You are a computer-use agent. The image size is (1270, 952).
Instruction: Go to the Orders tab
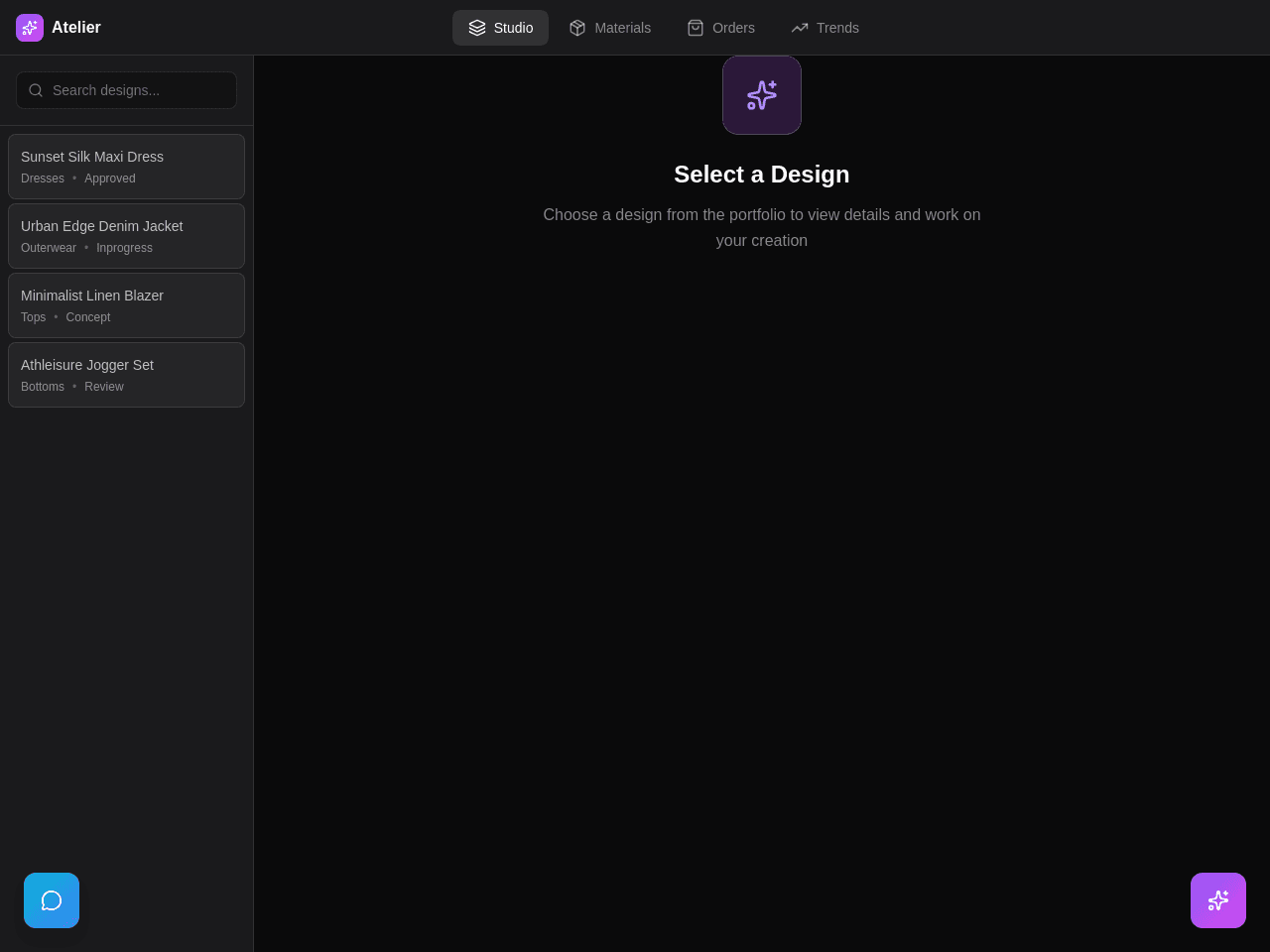(721, 28)
